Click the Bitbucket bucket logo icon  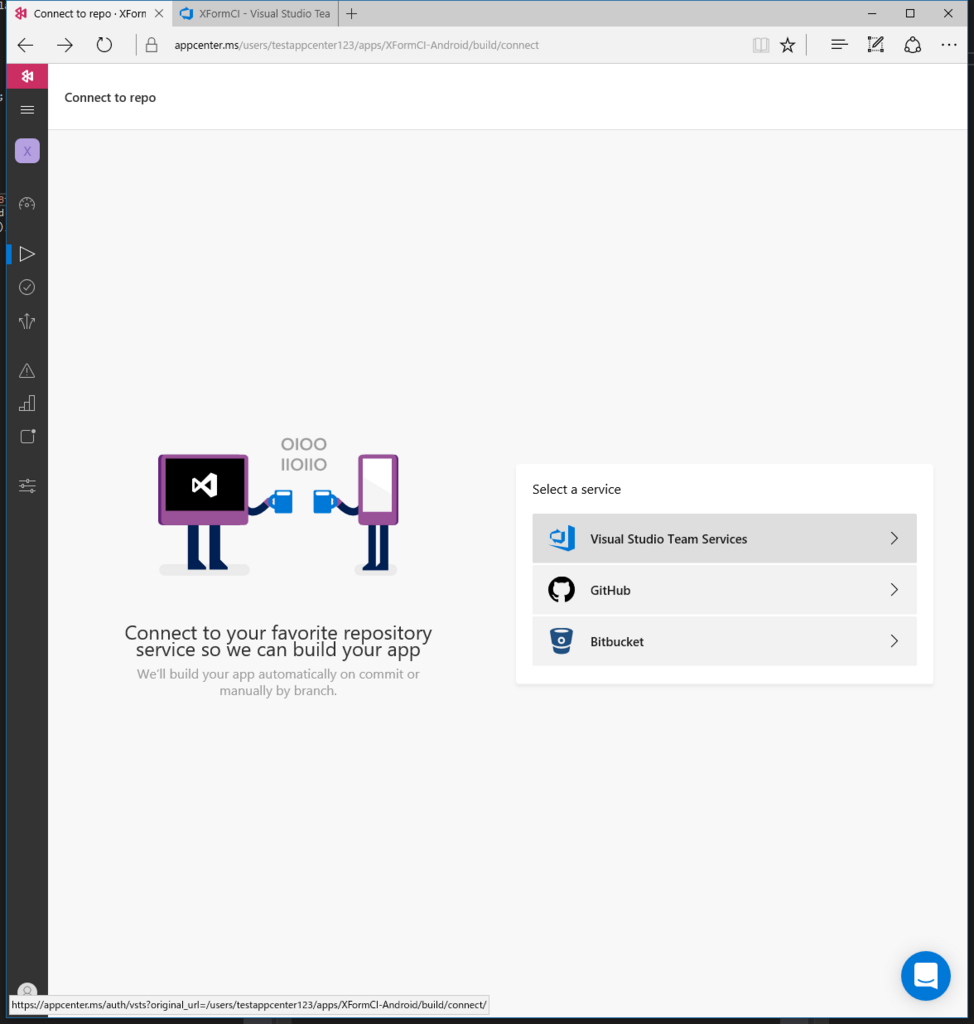click(561, 641)
